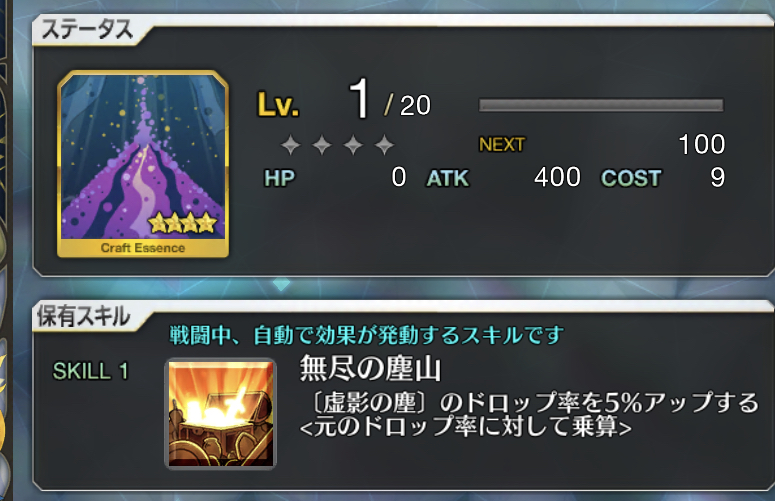The width and height of the screenshot is (775, 501).
Task: Select the 保有スキル panel header tab
Action: coord(84,316)
